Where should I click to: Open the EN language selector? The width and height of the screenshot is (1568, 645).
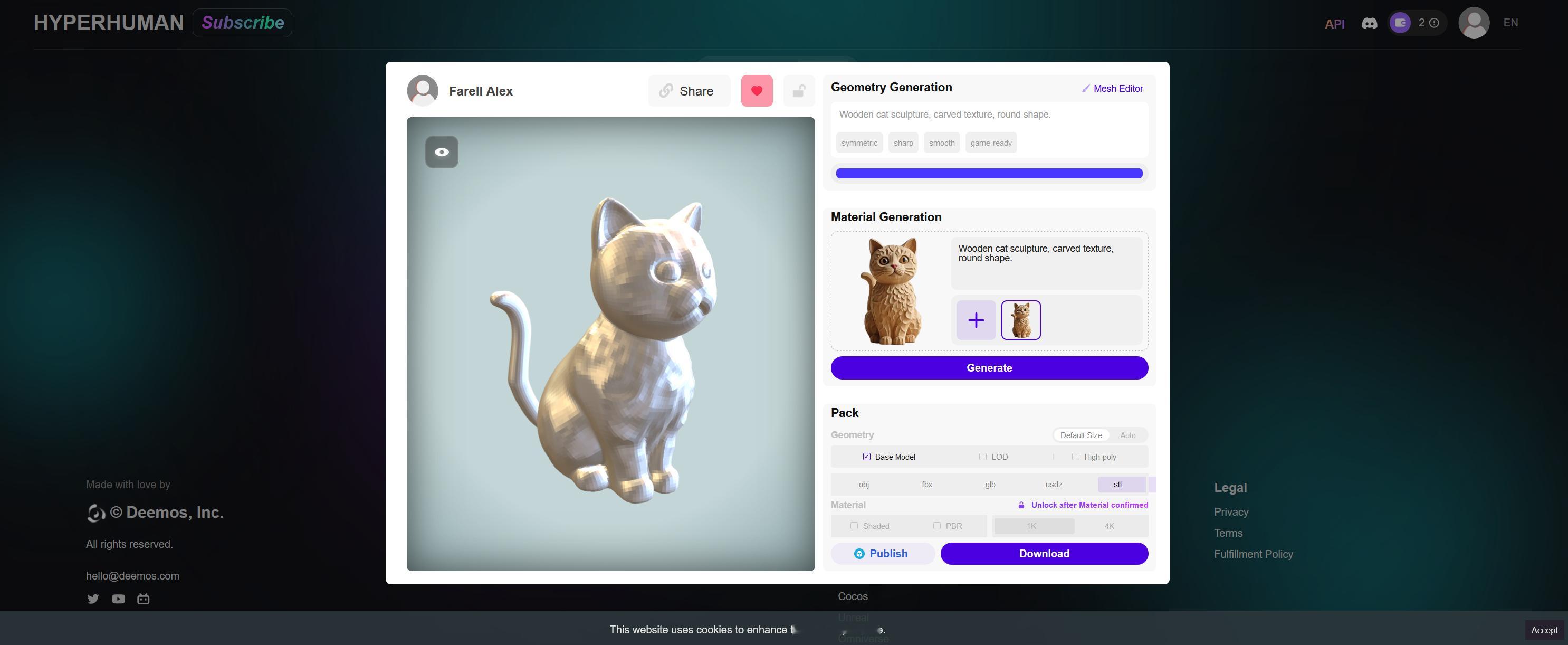pos(1510,23)
